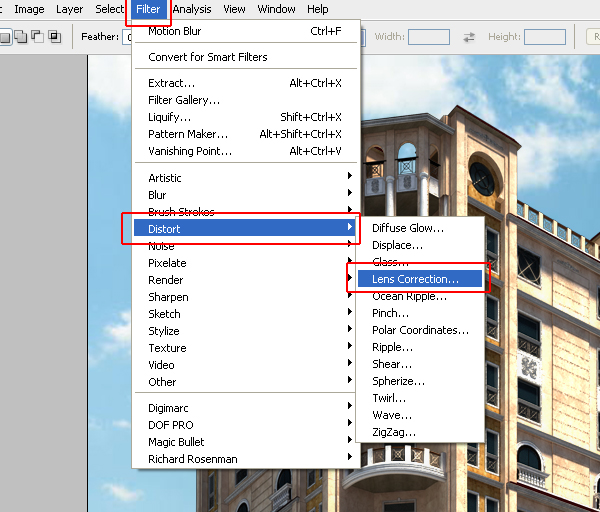Expand the Other submenu
Viewport: 600px width, 512px height.
click(245, 382)
